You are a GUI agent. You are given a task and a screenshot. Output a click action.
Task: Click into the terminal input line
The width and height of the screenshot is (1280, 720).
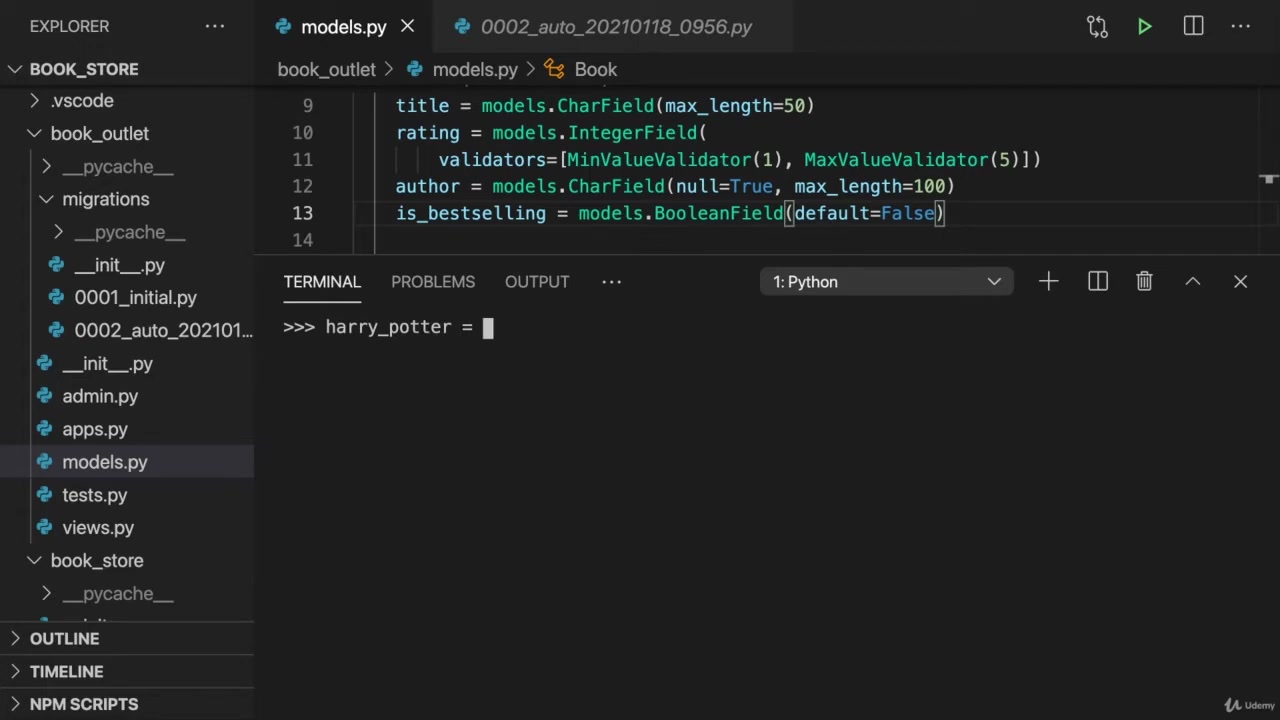600,327
